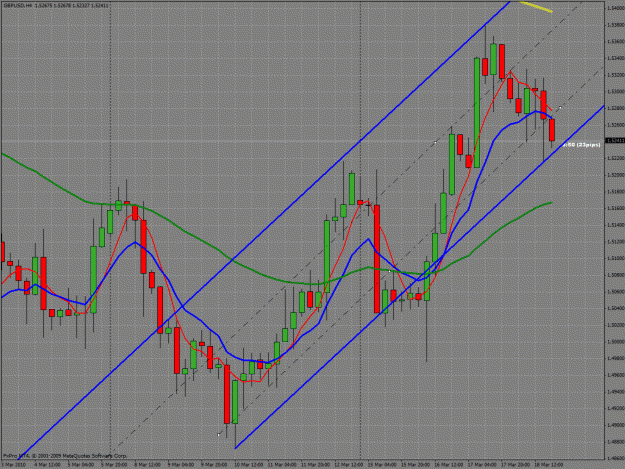625x469 pixels.
Task: Click the white '(23pips)' spread label
Action: coord(588,145)
